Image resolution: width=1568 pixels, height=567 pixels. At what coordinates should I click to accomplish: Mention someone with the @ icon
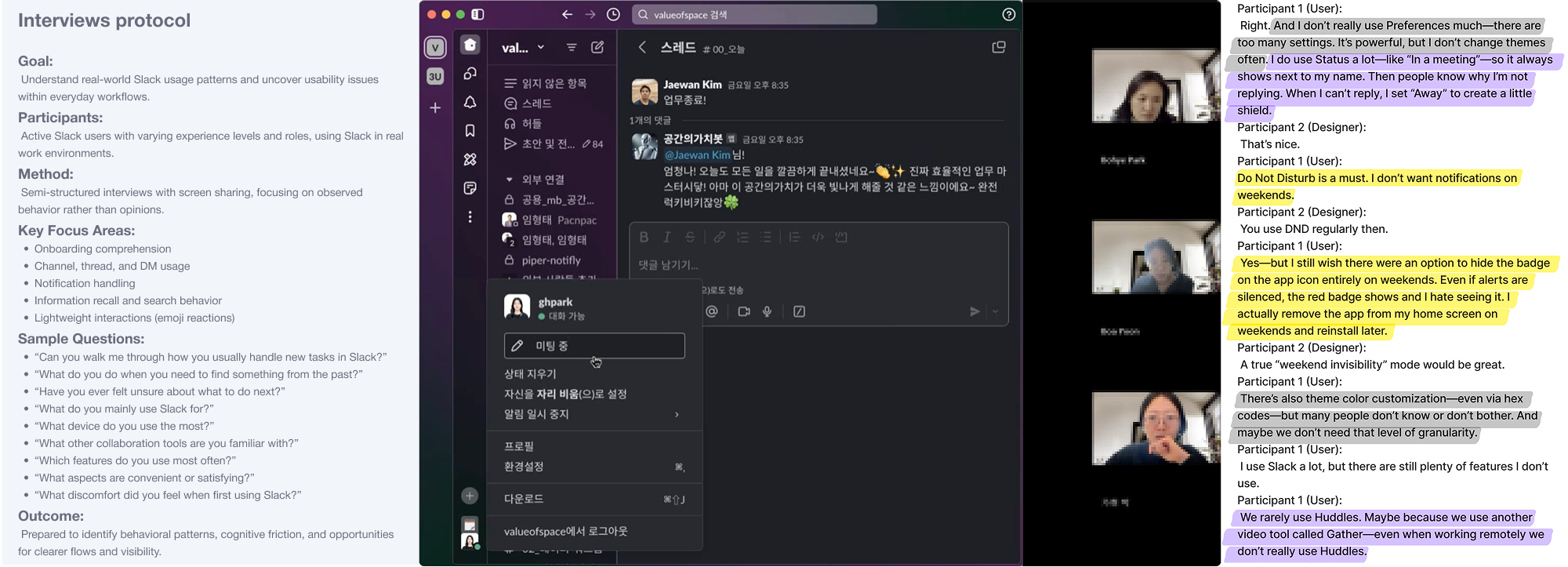(x=712, y=311)
